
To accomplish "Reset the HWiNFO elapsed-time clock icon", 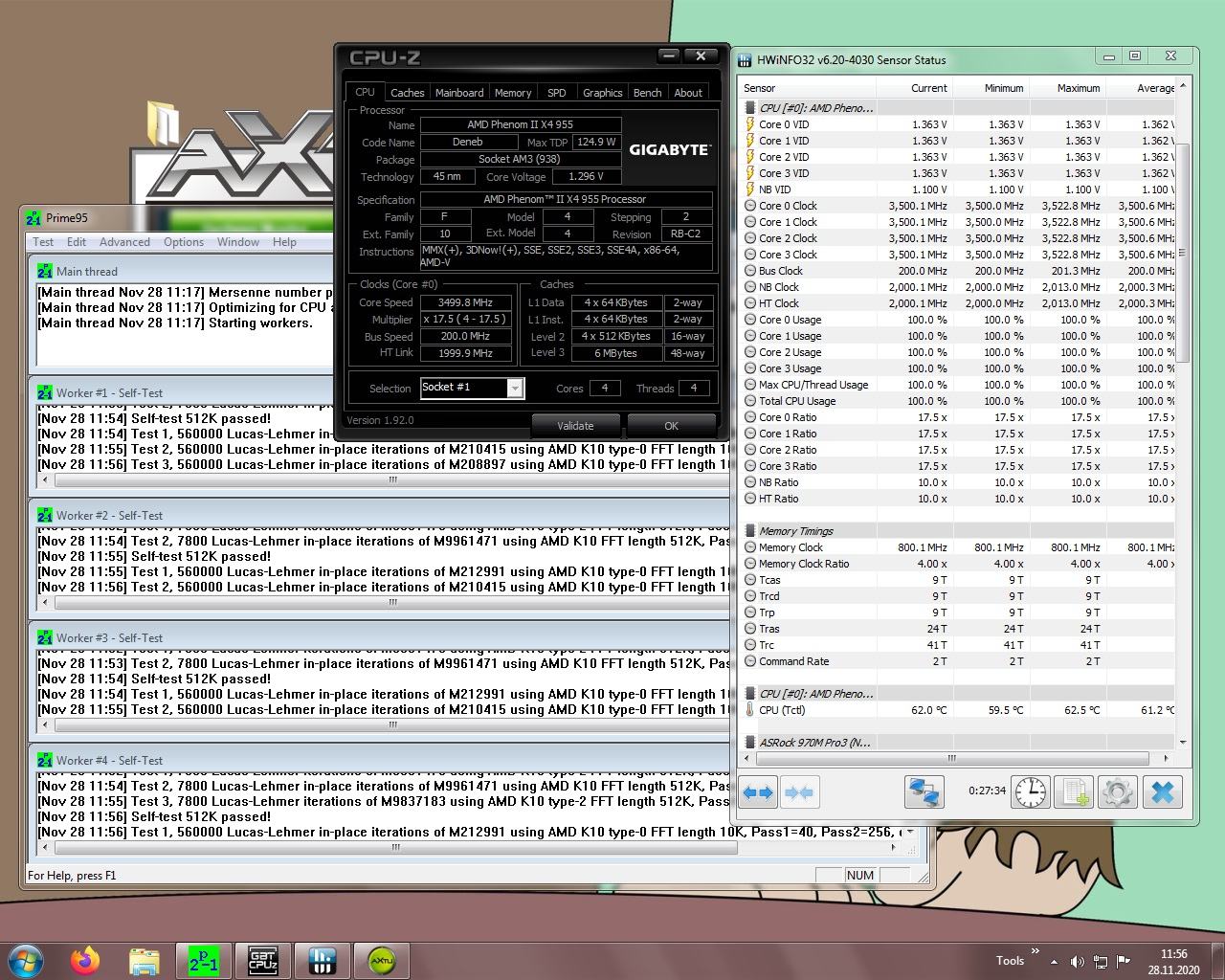I will point(1031,792).
